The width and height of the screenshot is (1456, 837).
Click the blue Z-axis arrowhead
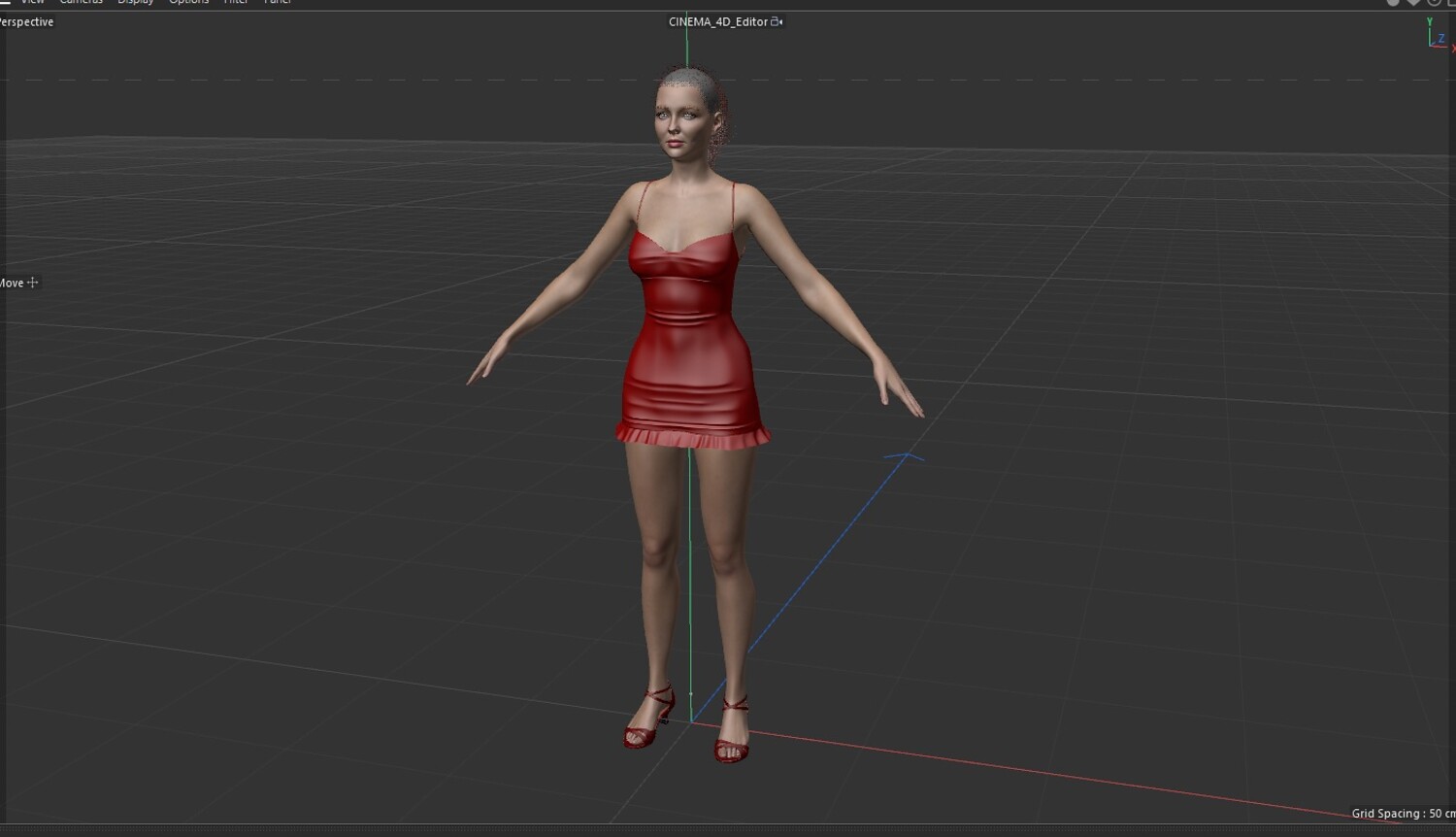905,455
